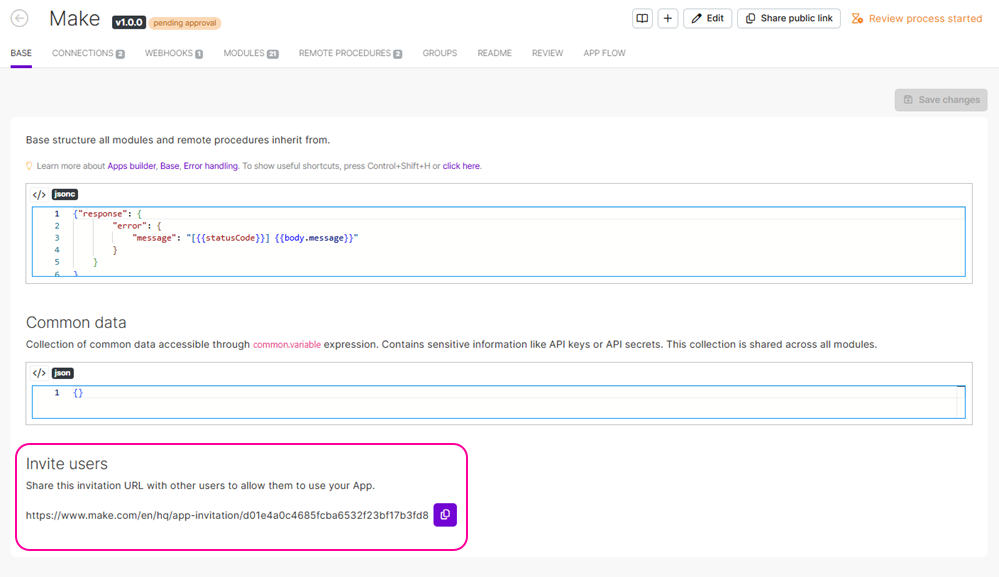The image size is (999, 577).
Task: Click the code icon above the base editor
Action: pyautogui.click(x=39, y=195)
